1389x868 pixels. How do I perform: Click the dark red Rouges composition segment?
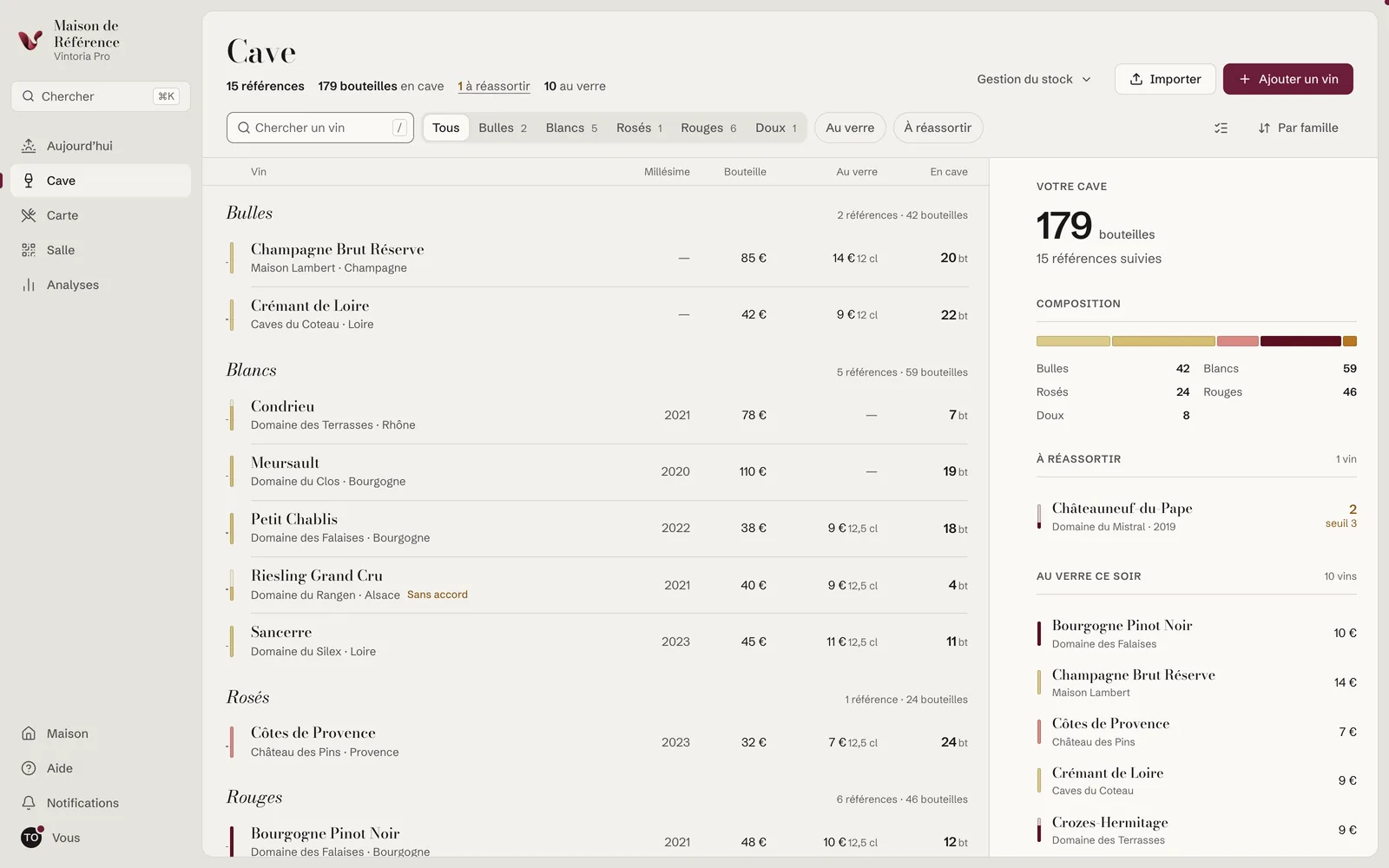1300,341
